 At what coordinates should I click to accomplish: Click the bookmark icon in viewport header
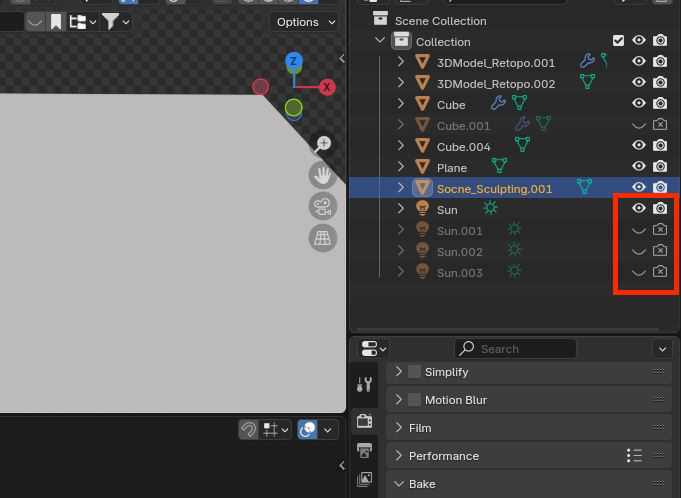(x=56, y=22)
